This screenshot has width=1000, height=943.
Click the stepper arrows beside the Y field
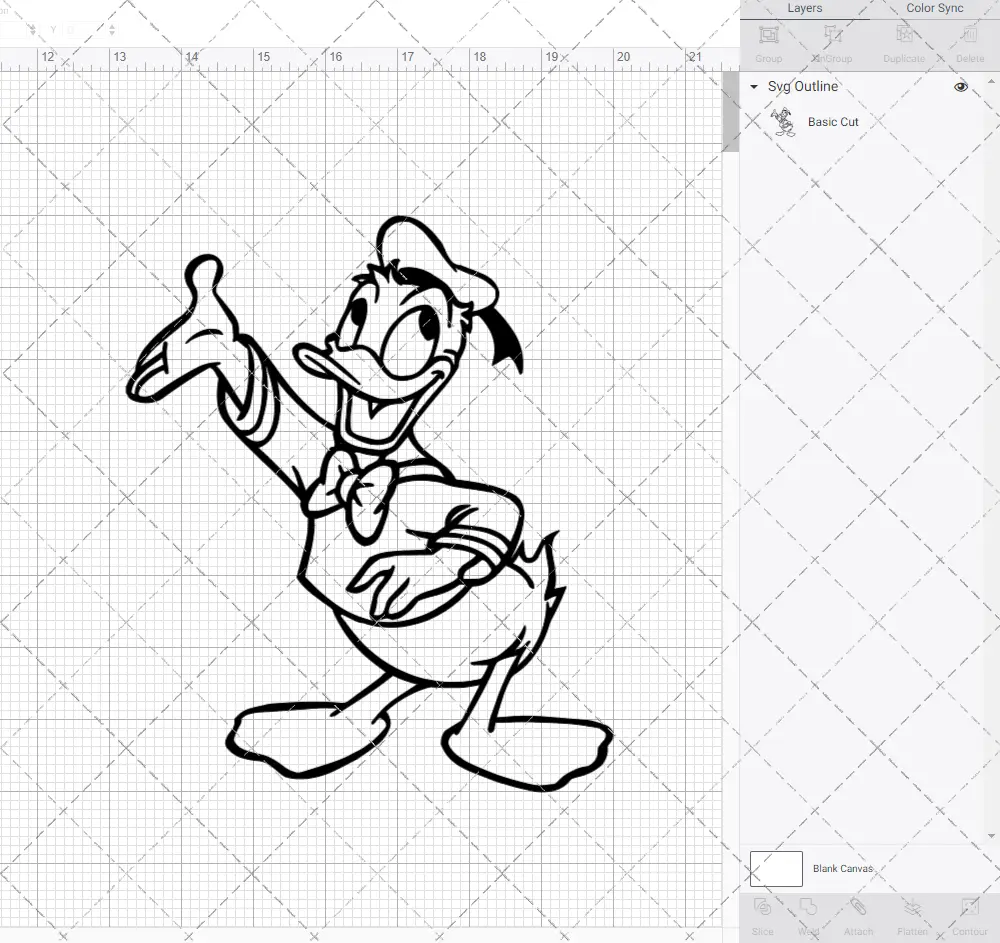(112, 29)
